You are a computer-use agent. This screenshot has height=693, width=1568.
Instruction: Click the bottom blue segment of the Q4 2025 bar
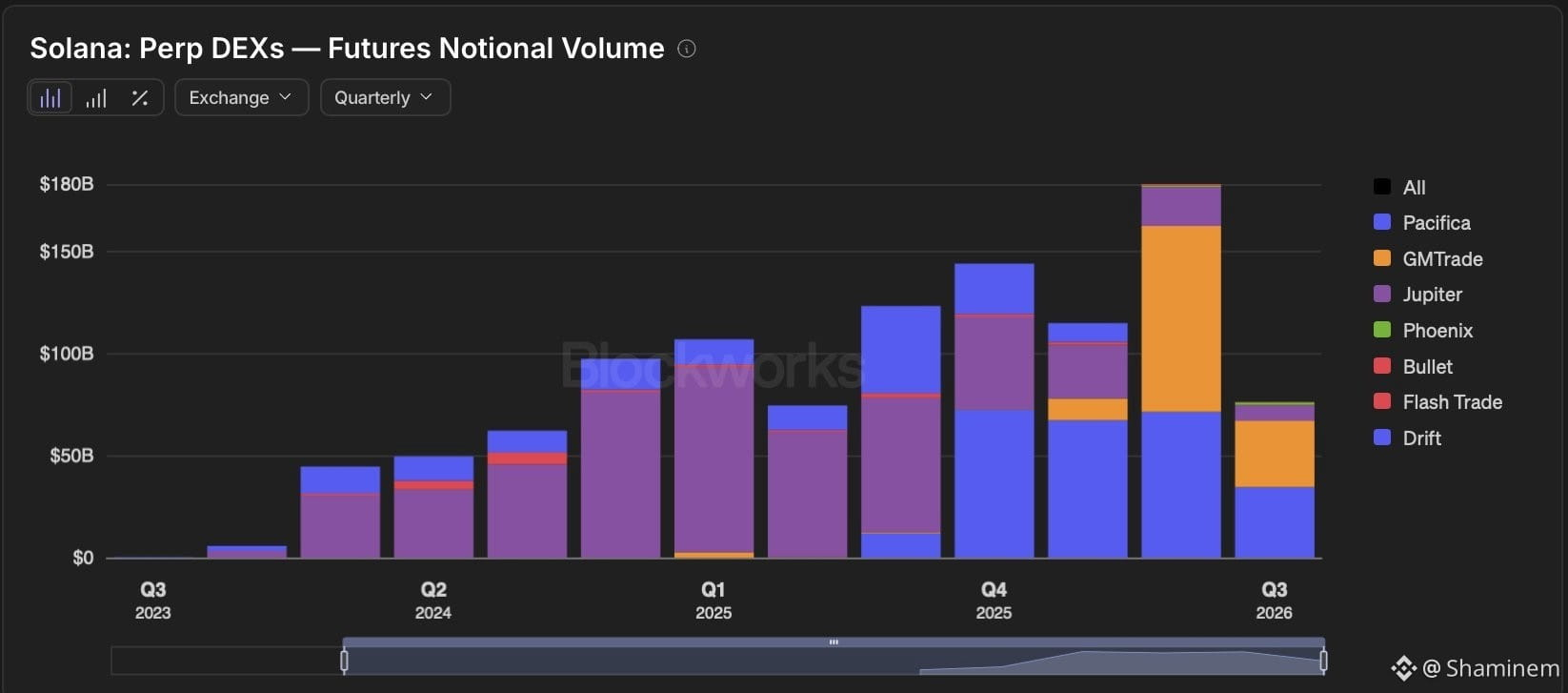coord(995,484)
